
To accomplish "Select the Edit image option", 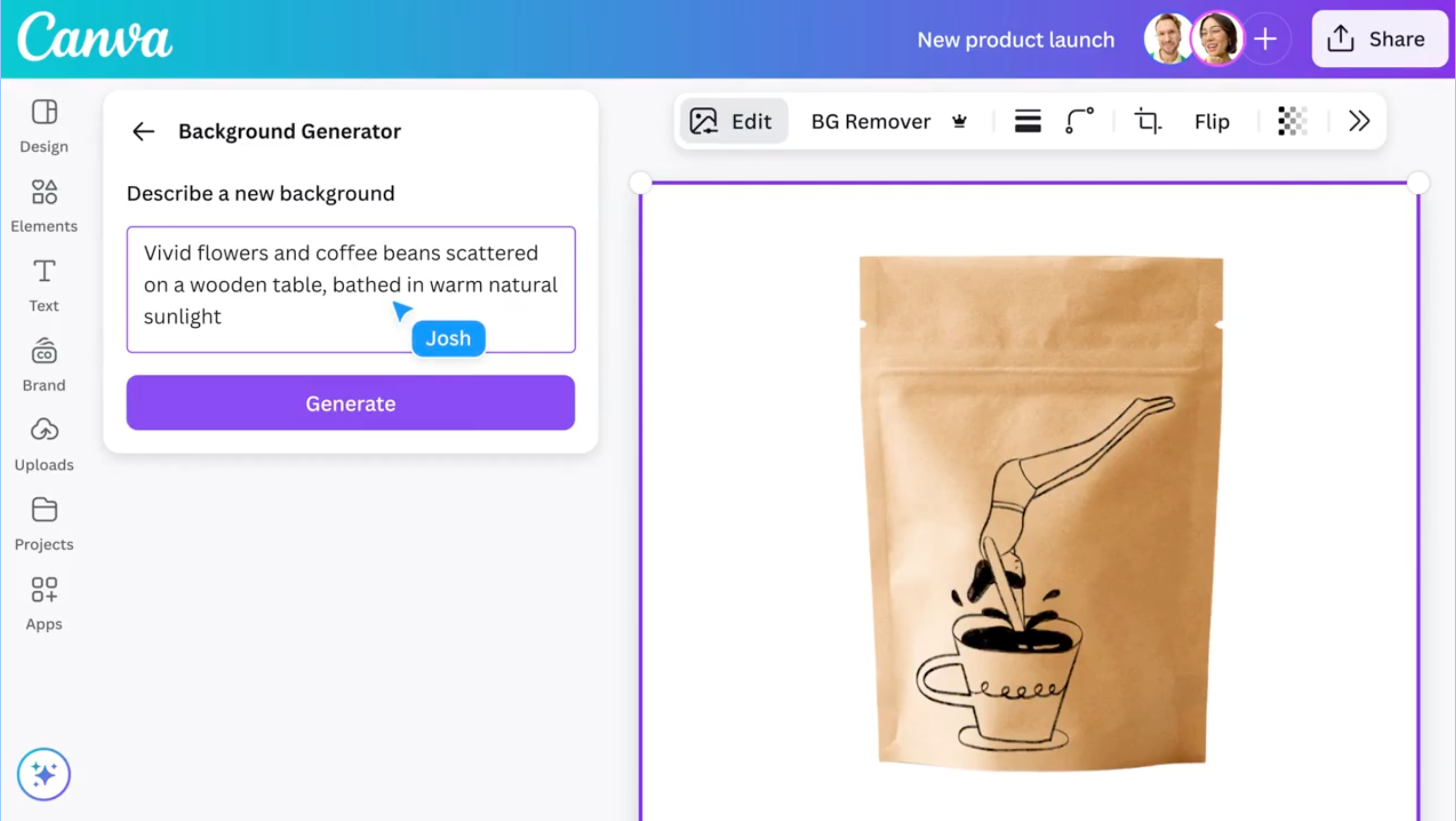I will click(x=733, y=121).
